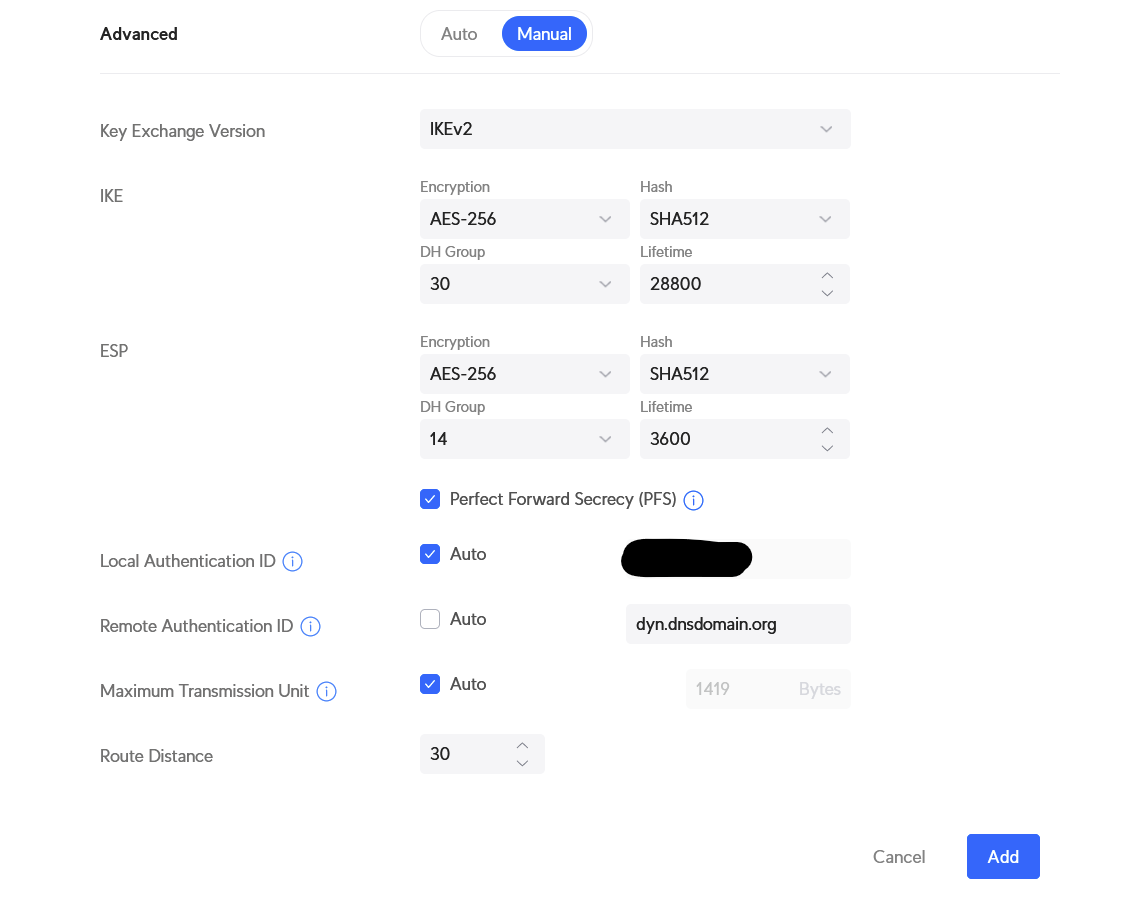Expand the ESP DH Group dropdown
This screenshot has height=900, width=1143.
coord(524,439)
